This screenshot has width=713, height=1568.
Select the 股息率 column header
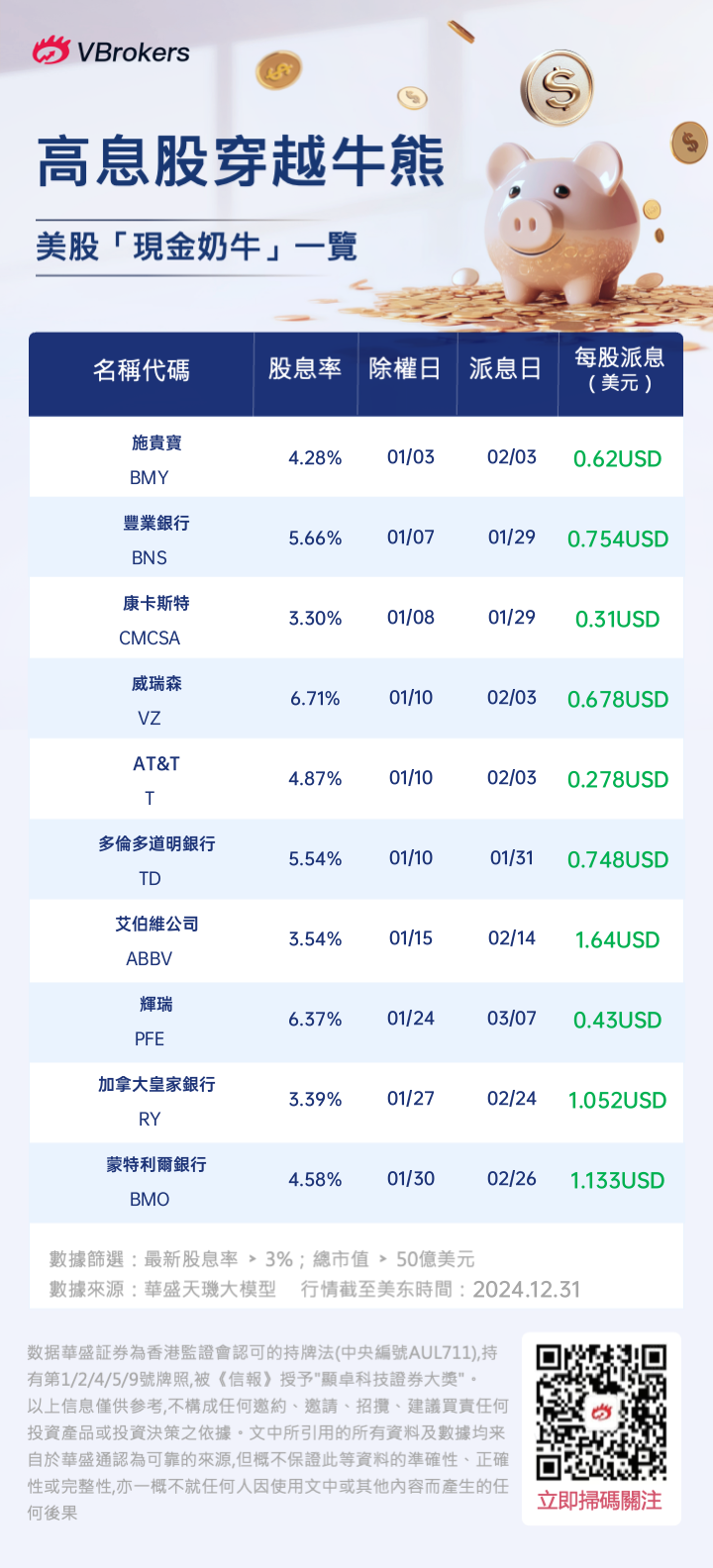pyautogui.click(x=305, y=369)
